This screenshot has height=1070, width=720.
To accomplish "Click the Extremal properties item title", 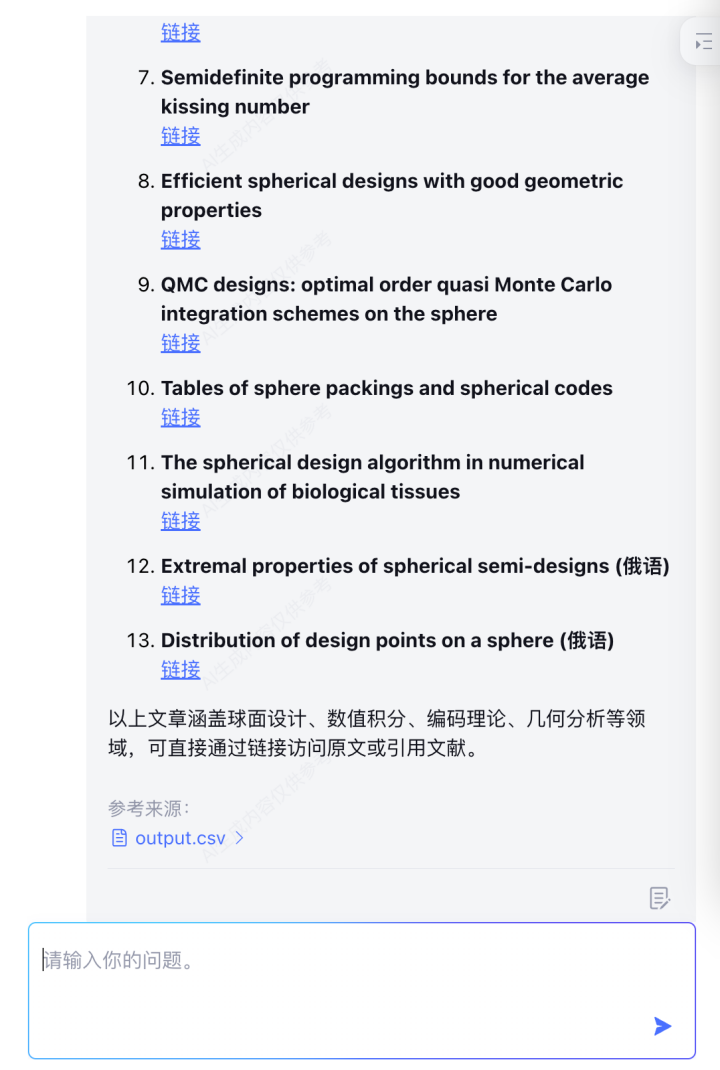I will pyautogui.click(x=415, y=566).
